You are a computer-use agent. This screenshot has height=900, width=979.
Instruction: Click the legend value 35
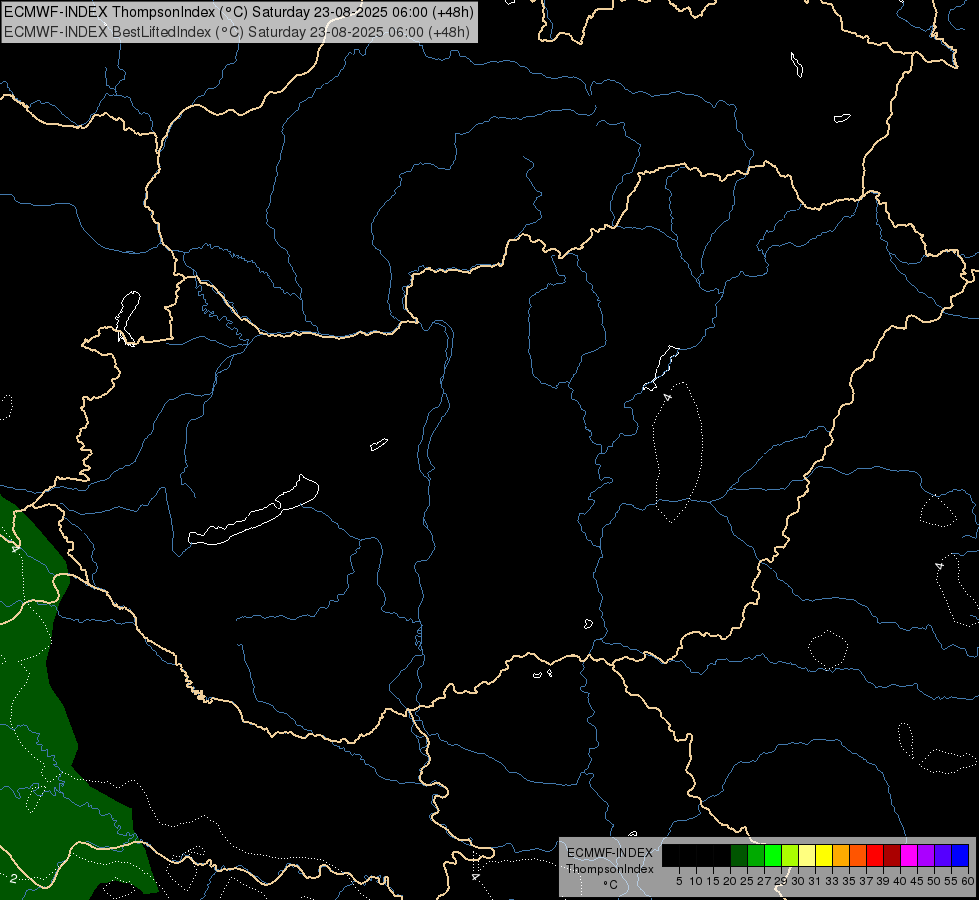850,881
